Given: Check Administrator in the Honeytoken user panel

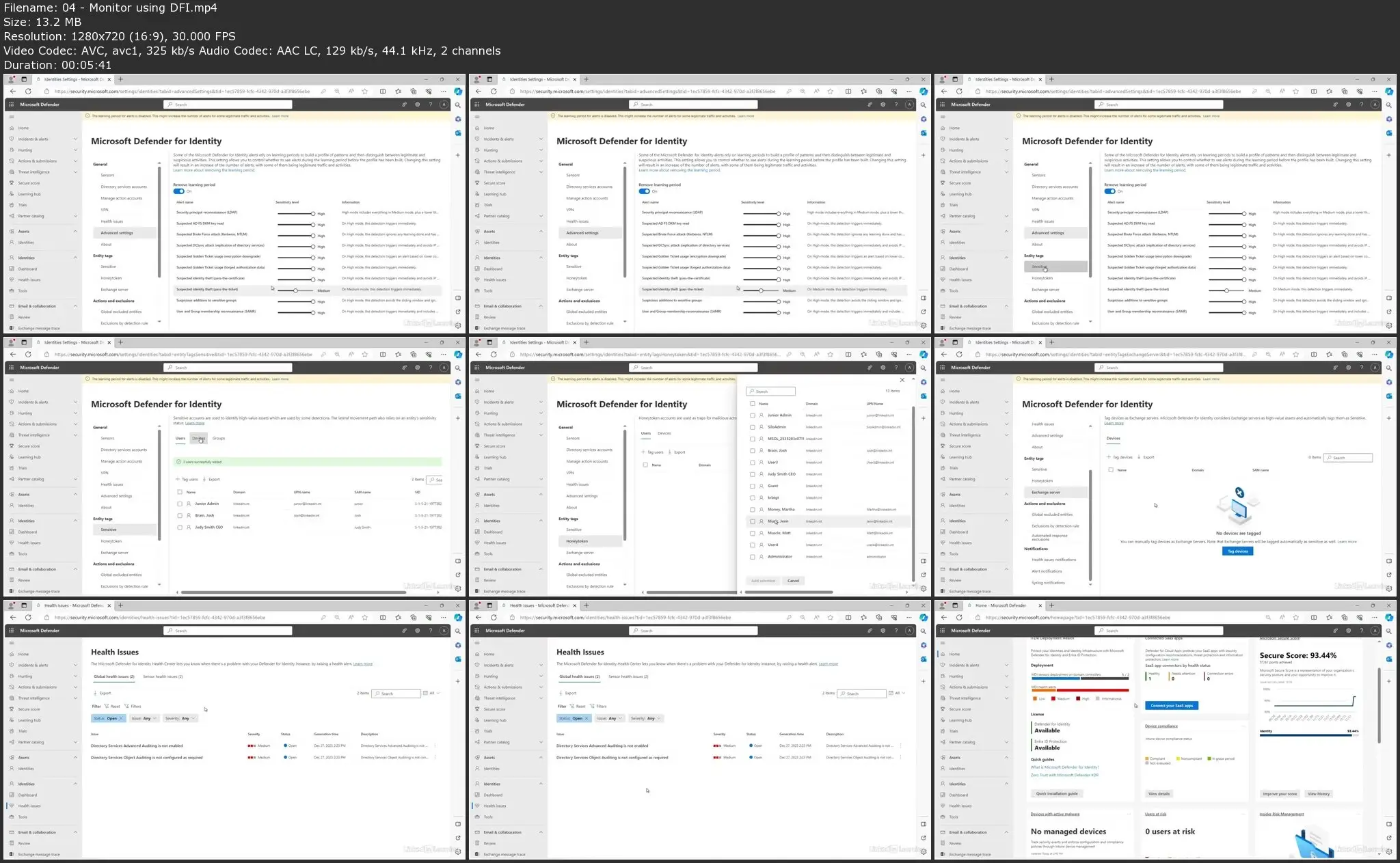Looking at the screenshot, I should 753,557.
